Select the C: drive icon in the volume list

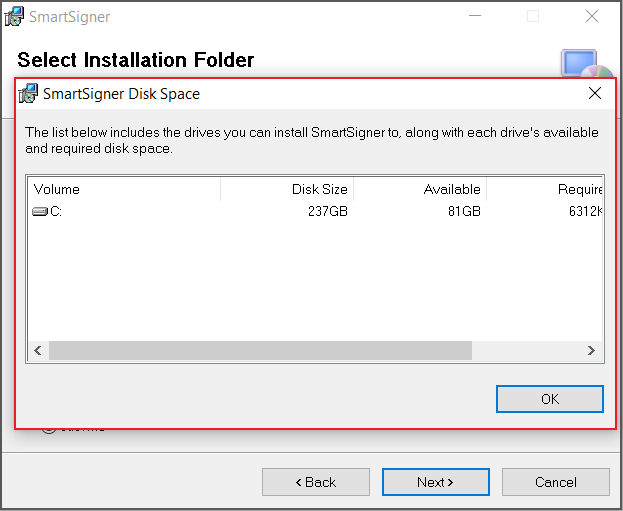click(39, 211)
